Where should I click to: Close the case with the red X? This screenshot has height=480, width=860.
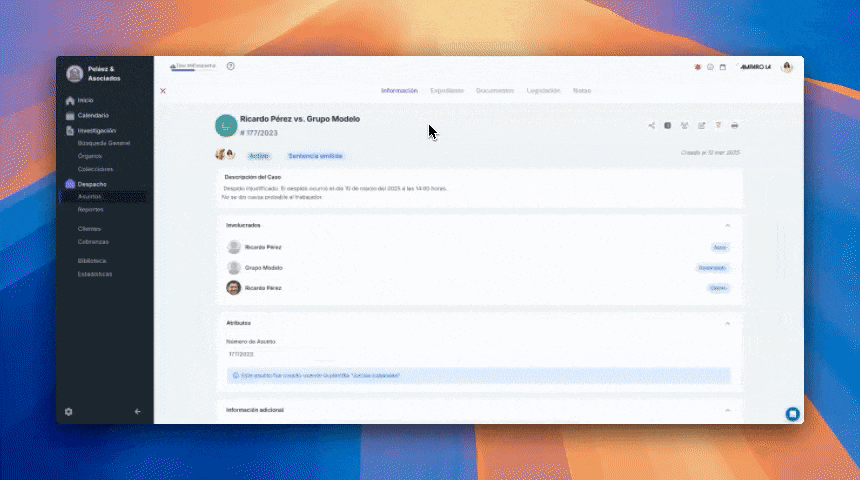(x=163, y=91)
